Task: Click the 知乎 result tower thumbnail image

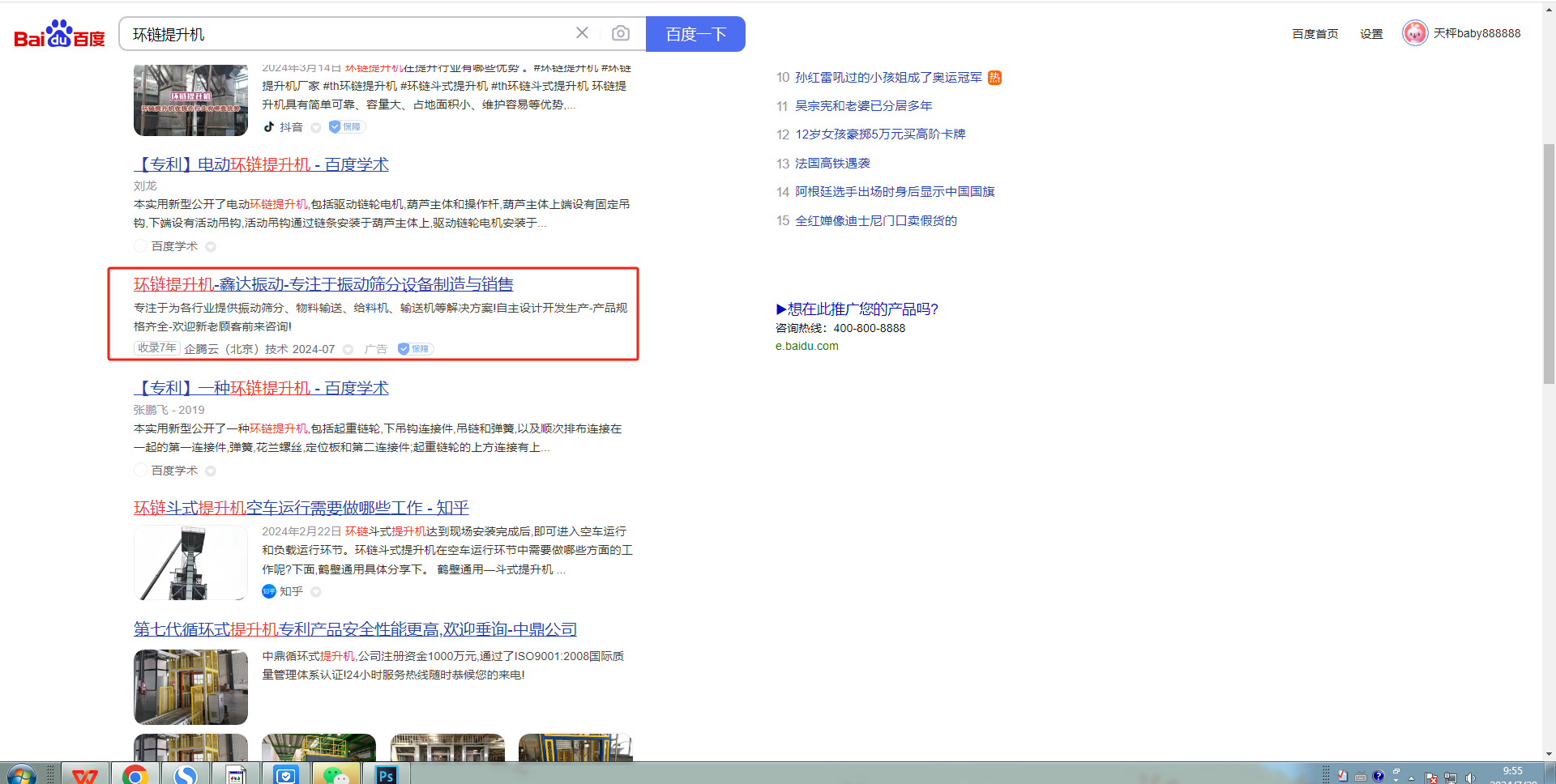Action: pos(190,563)
